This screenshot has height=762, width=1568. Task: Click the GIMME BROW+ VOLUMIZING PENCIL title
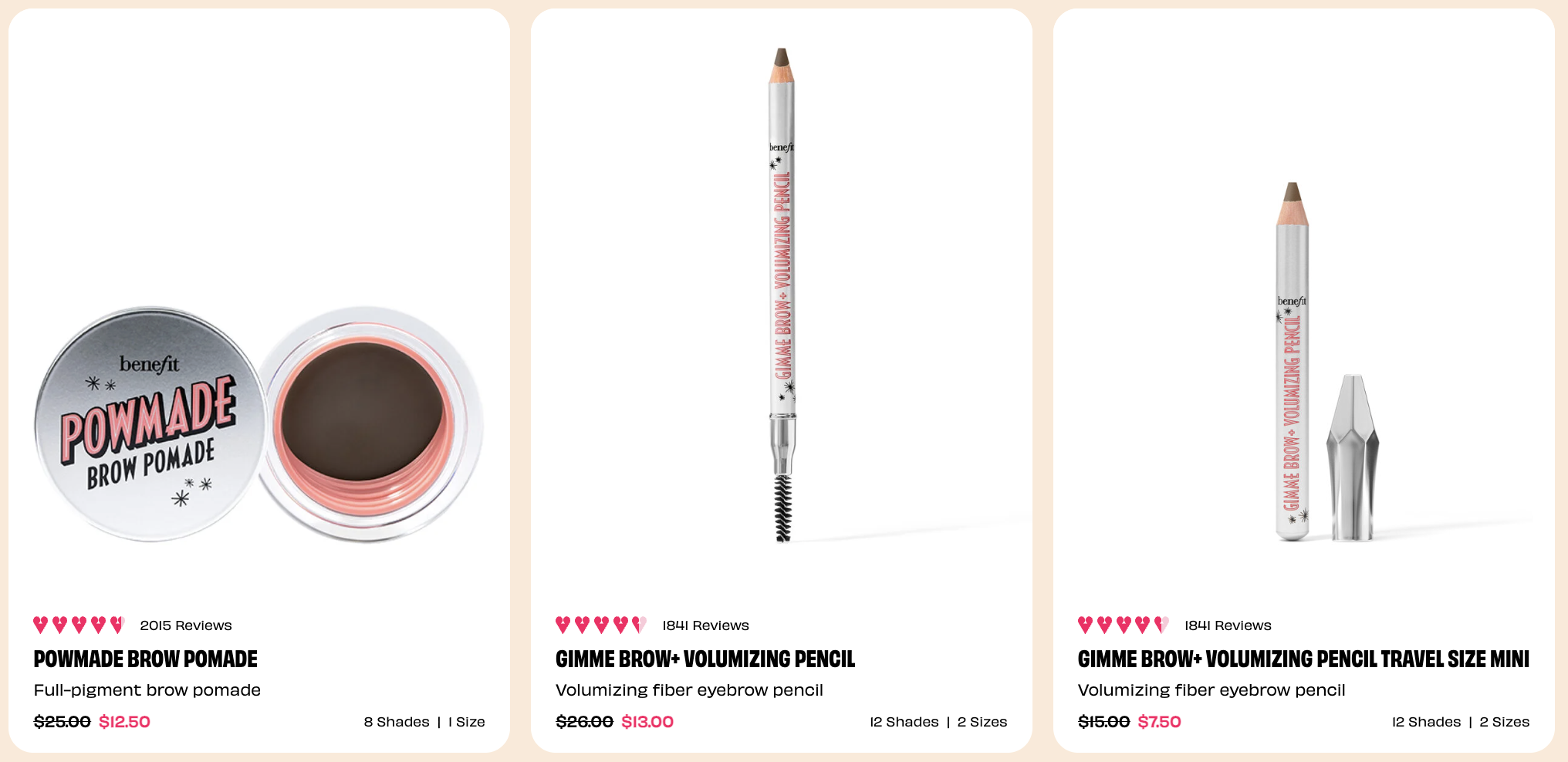pyautogui.click(x=705, y=659)
